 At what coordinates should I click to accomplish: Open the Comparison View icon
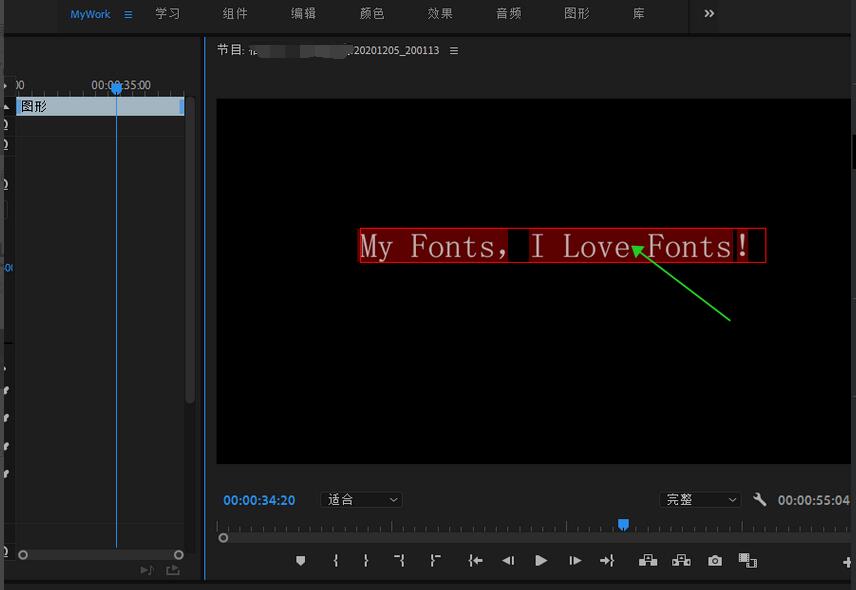[748, 561]
